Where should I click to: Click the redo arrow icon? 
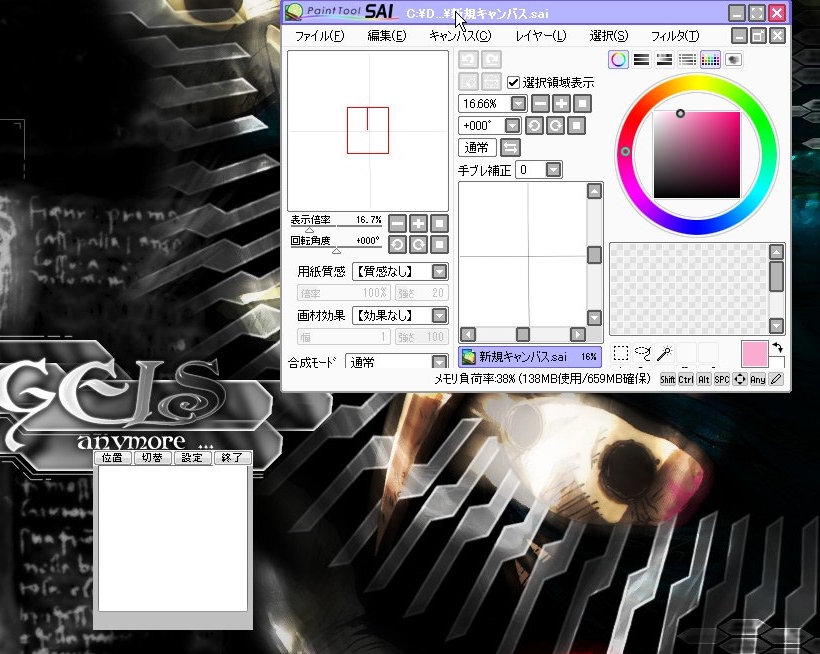pos(491,60)
